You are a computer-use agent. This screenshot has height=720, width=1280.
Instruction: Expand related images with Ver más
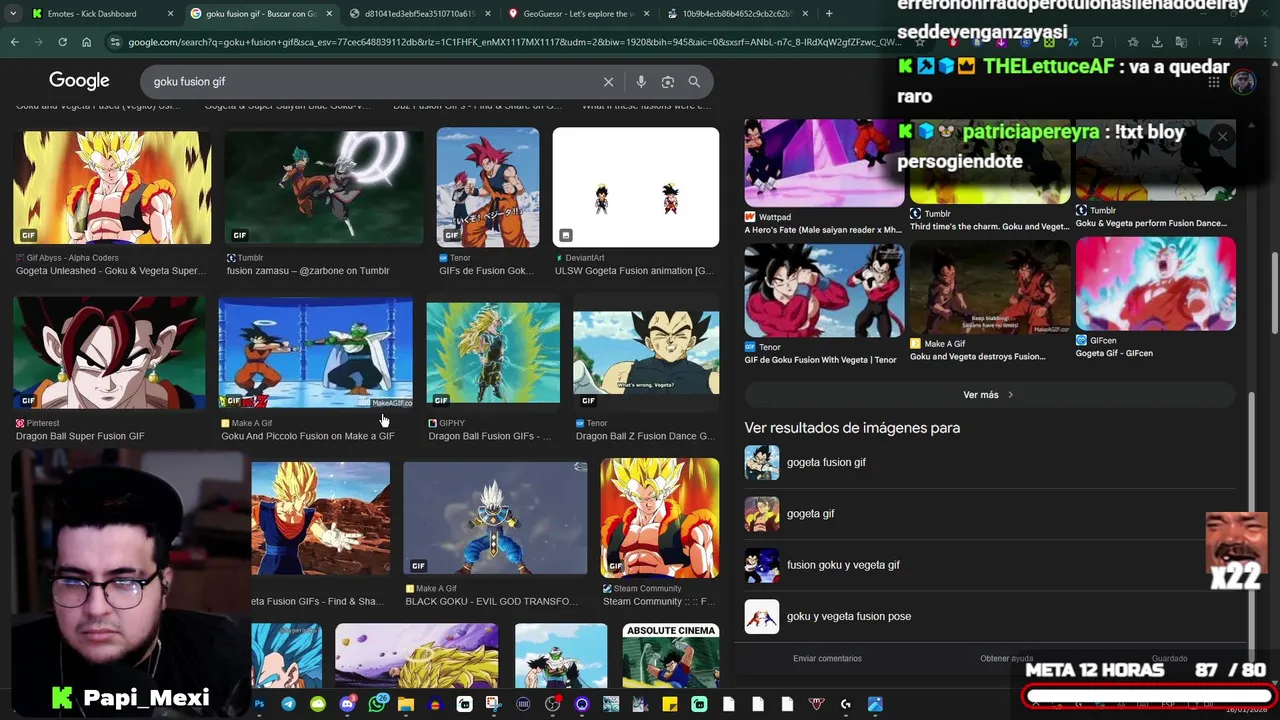[x=988, y=395]
